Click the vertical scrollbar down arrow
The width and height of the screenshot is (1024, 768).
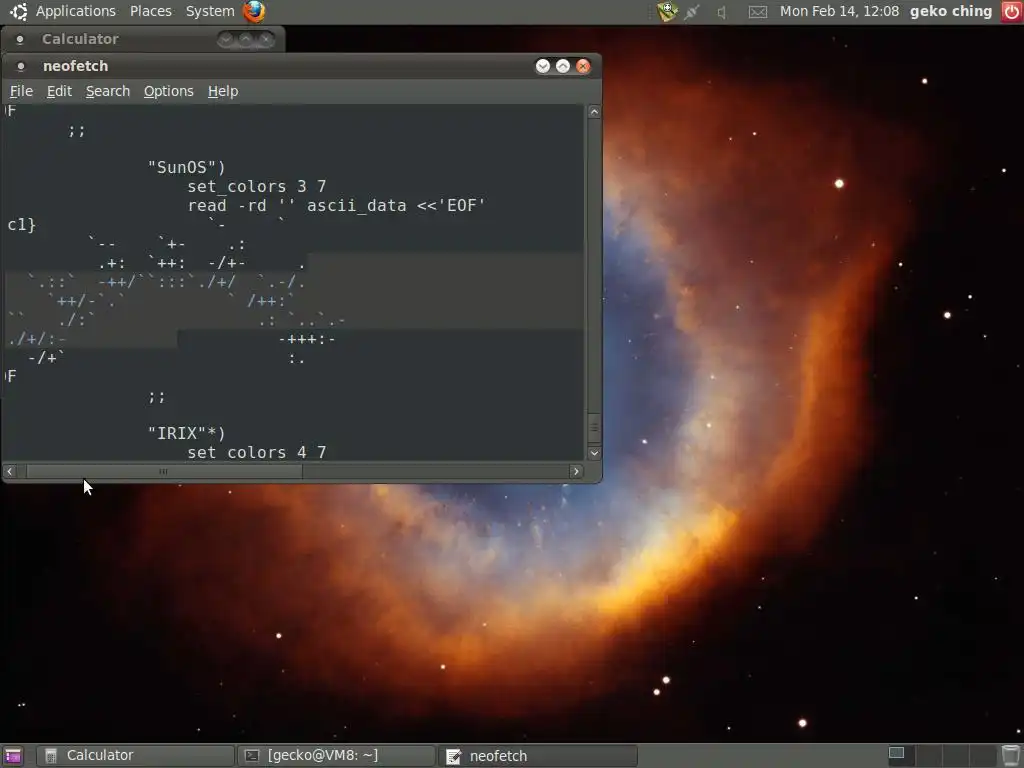tap(594, 453)
